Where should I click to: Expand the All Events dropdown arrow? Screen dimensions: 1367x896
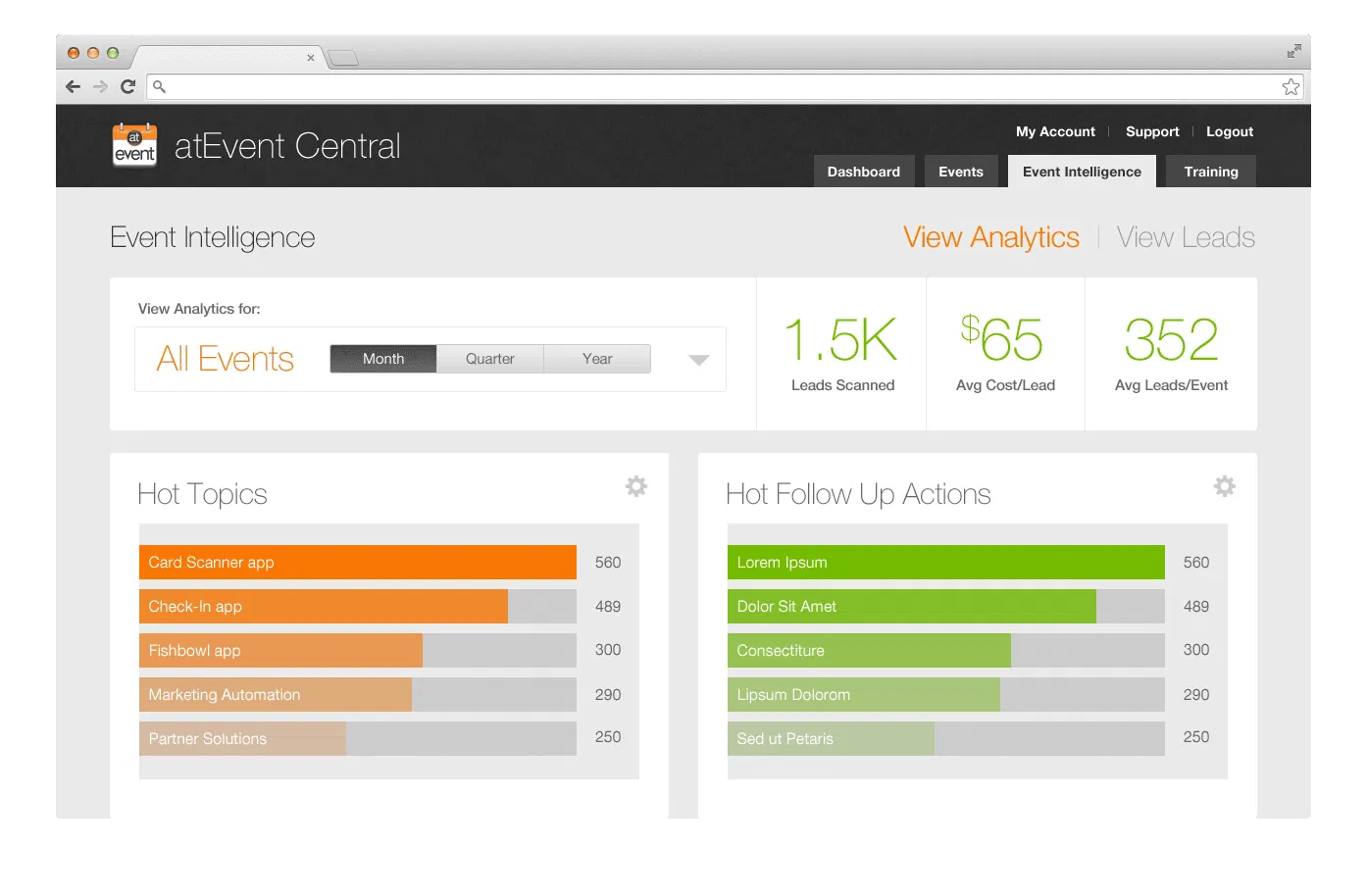click(x=698, y=360)
